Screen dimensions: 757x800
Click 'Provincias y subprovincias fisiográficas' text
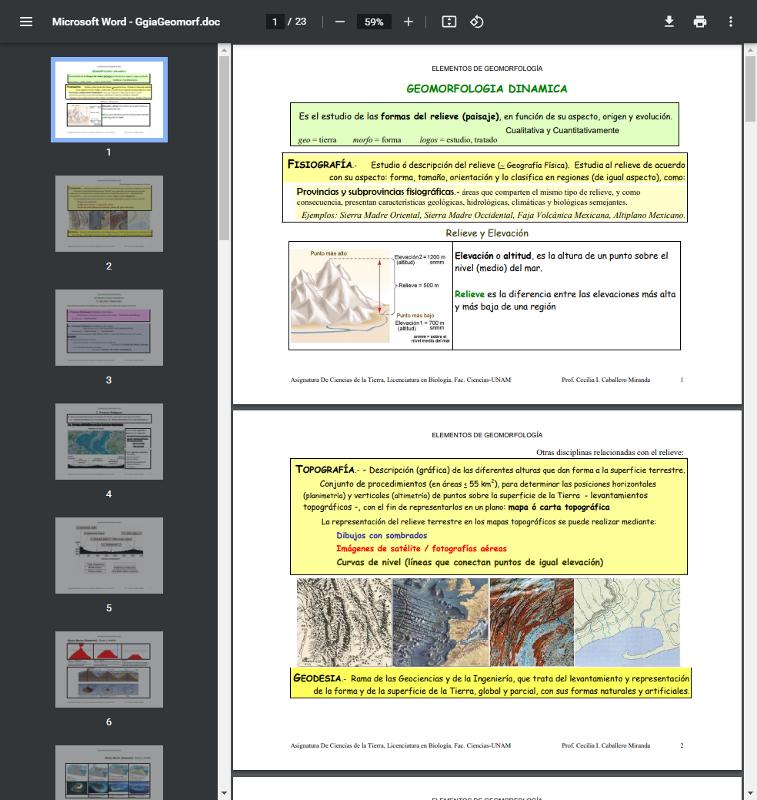376,192
